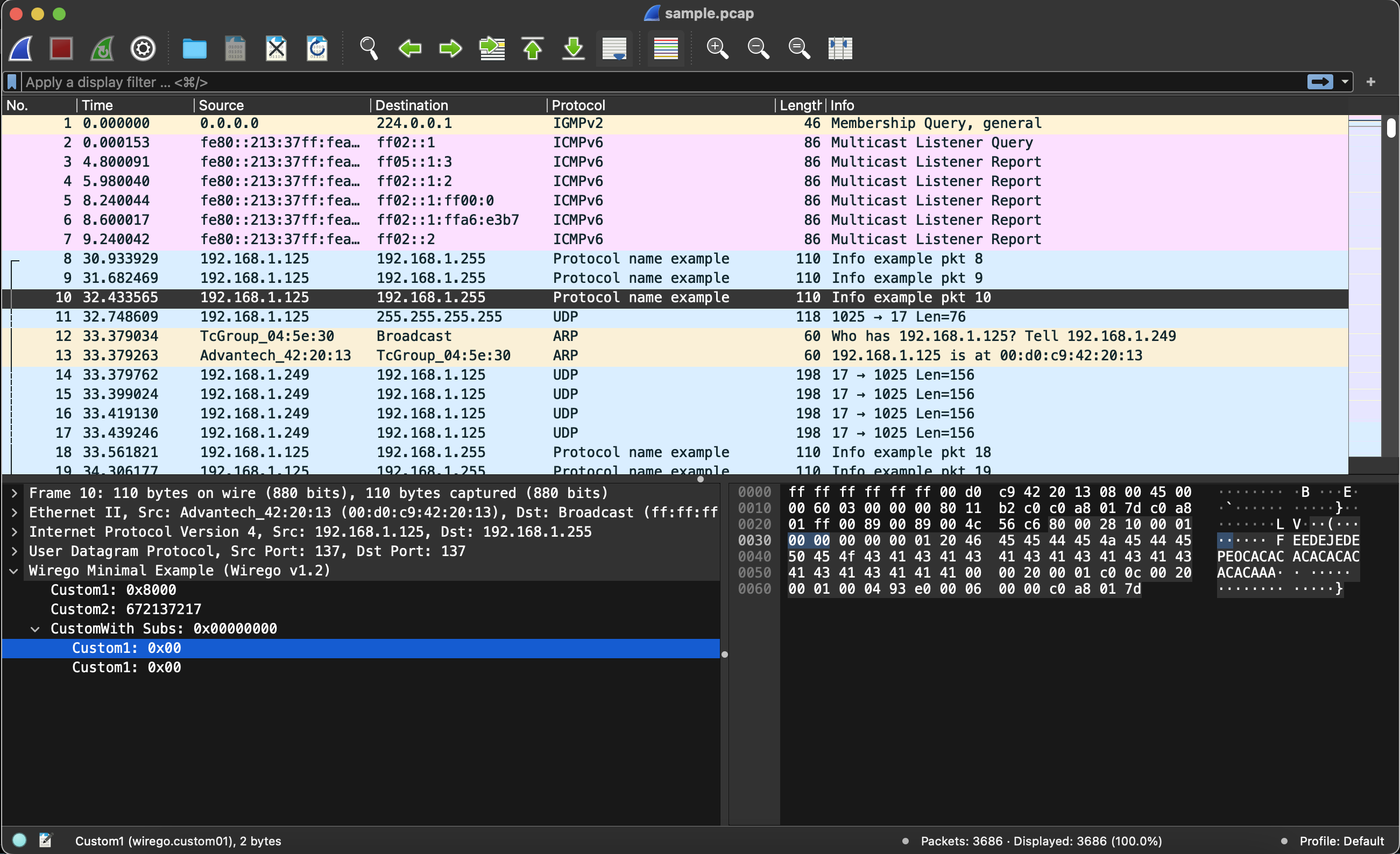Expand Frame 10 details row

[x=14, y=493]
